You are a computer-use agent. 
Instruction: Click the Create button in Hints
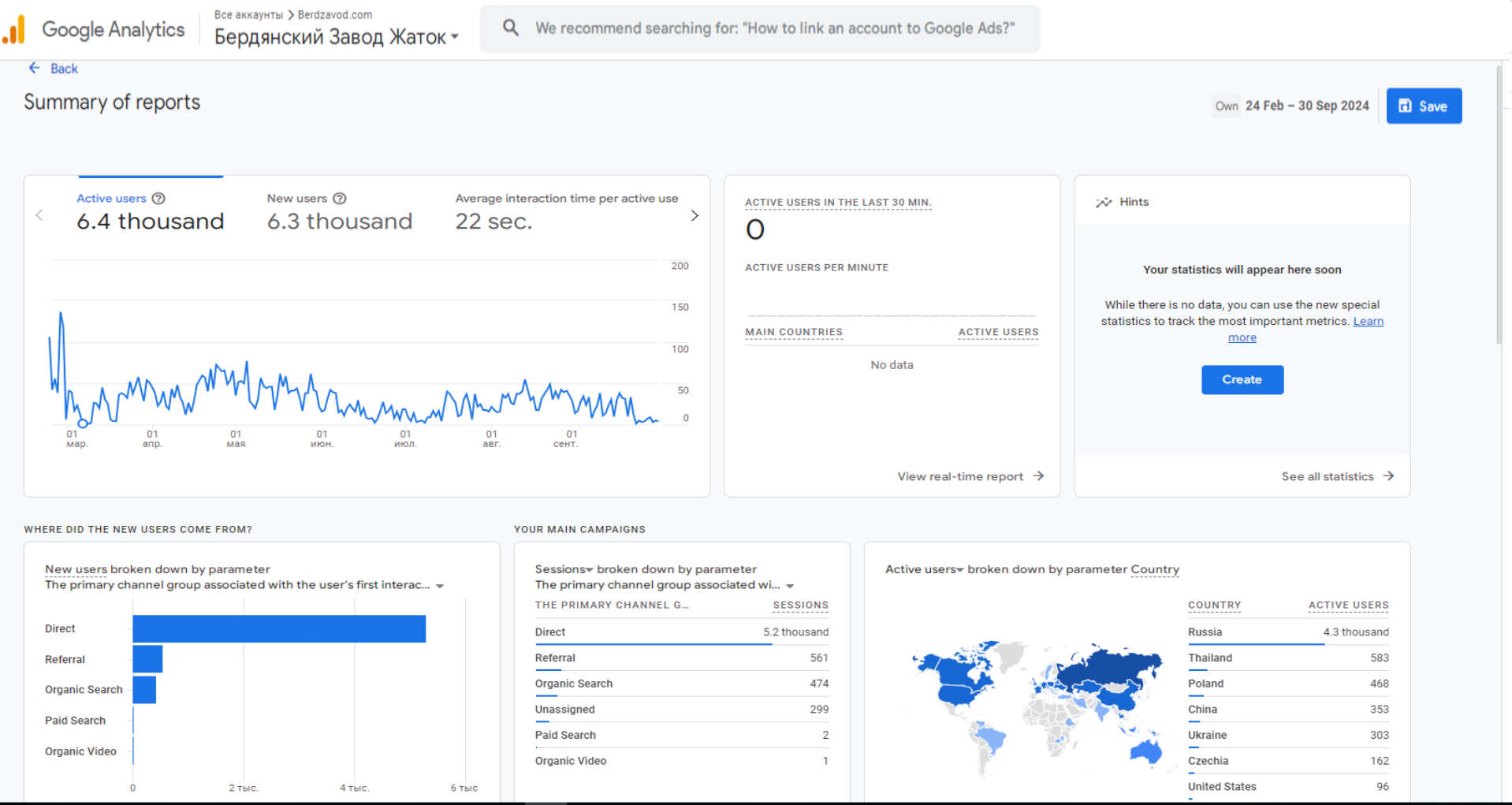1242,379
